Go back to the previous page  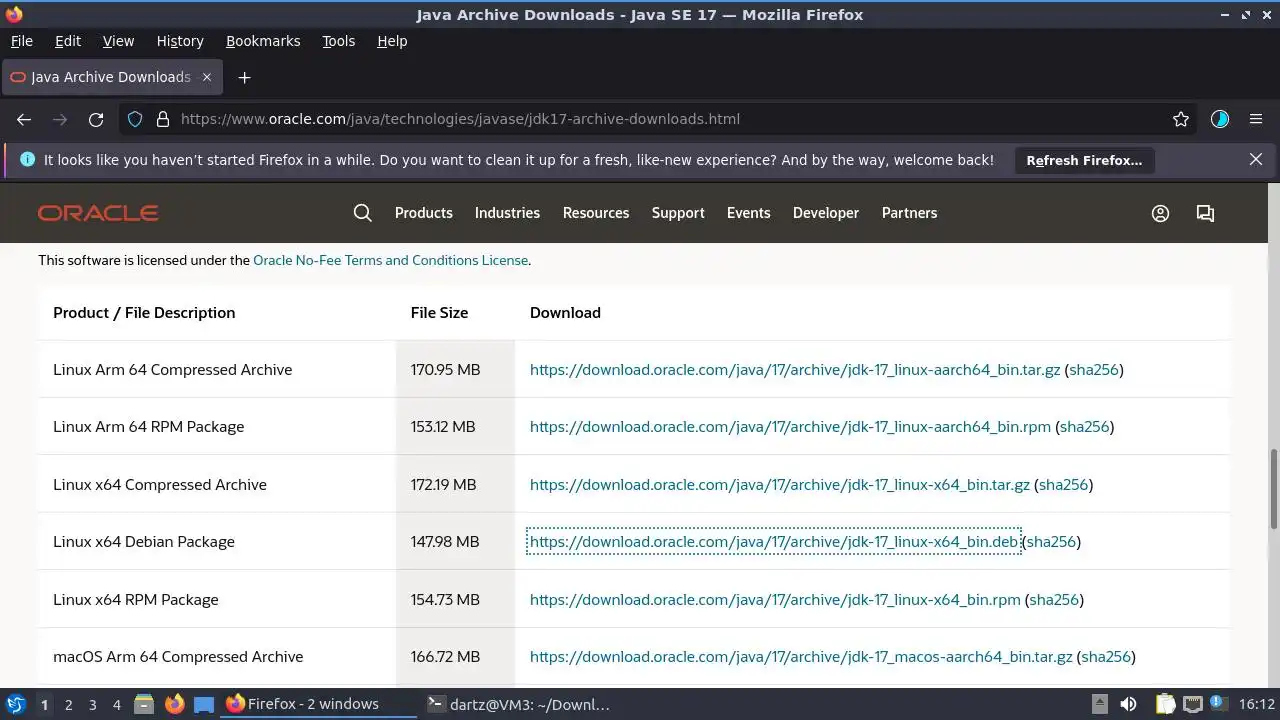[x=24, y=119]
